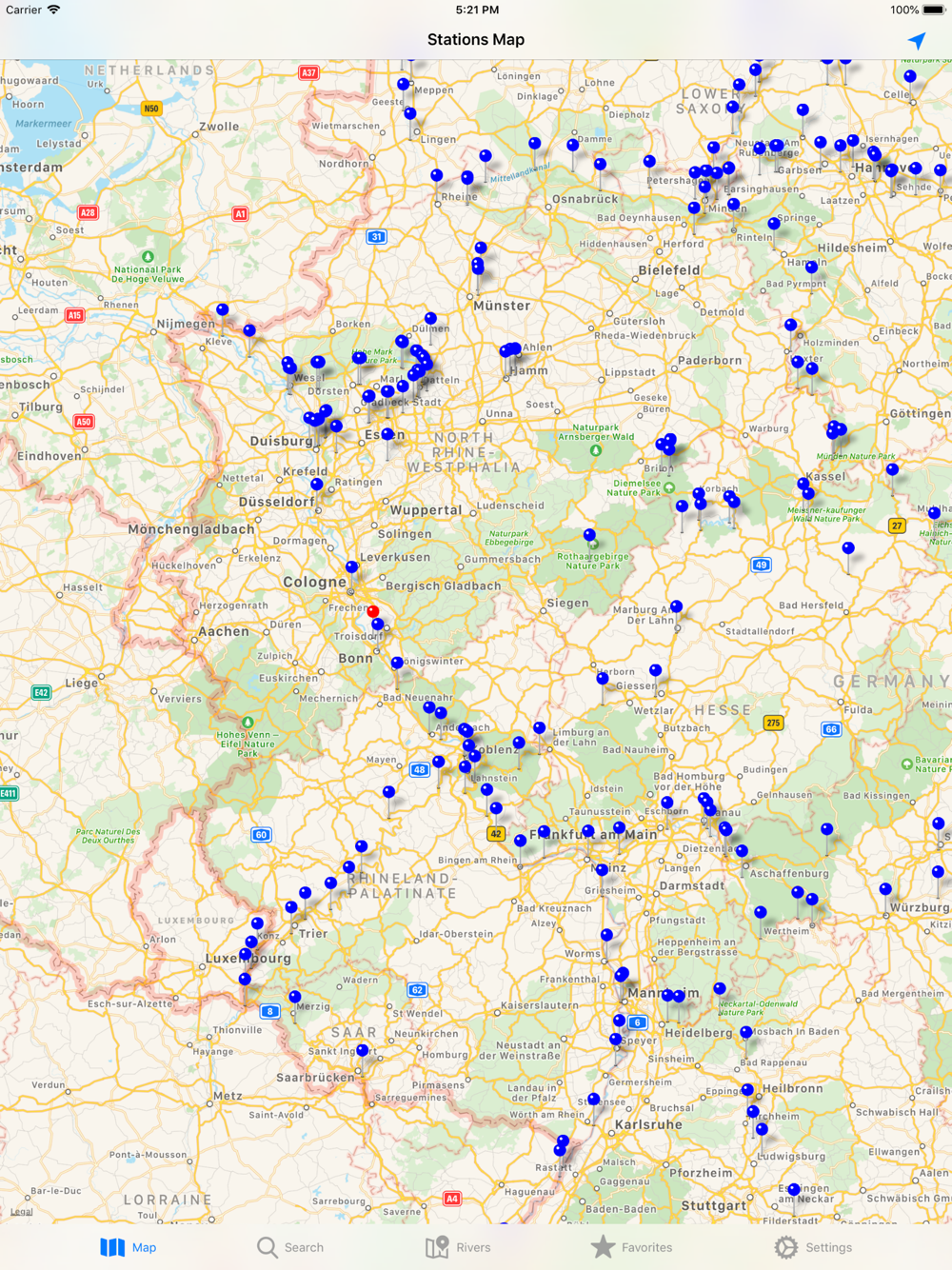Tap the blue pin near Kleve
This screenshot has height=1270, width=952.
(x=249, y=331)
